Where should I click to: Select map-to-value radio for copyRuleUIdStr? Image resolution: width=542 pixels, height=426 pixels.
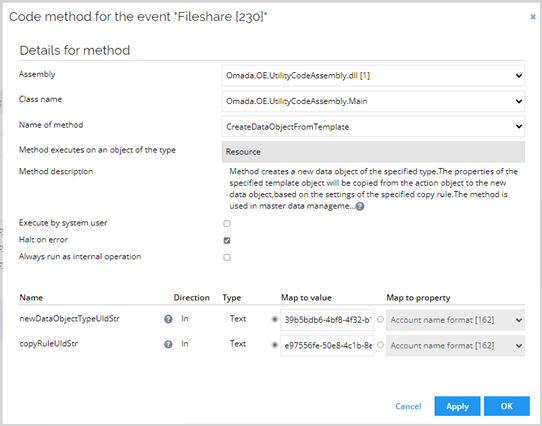275,345
